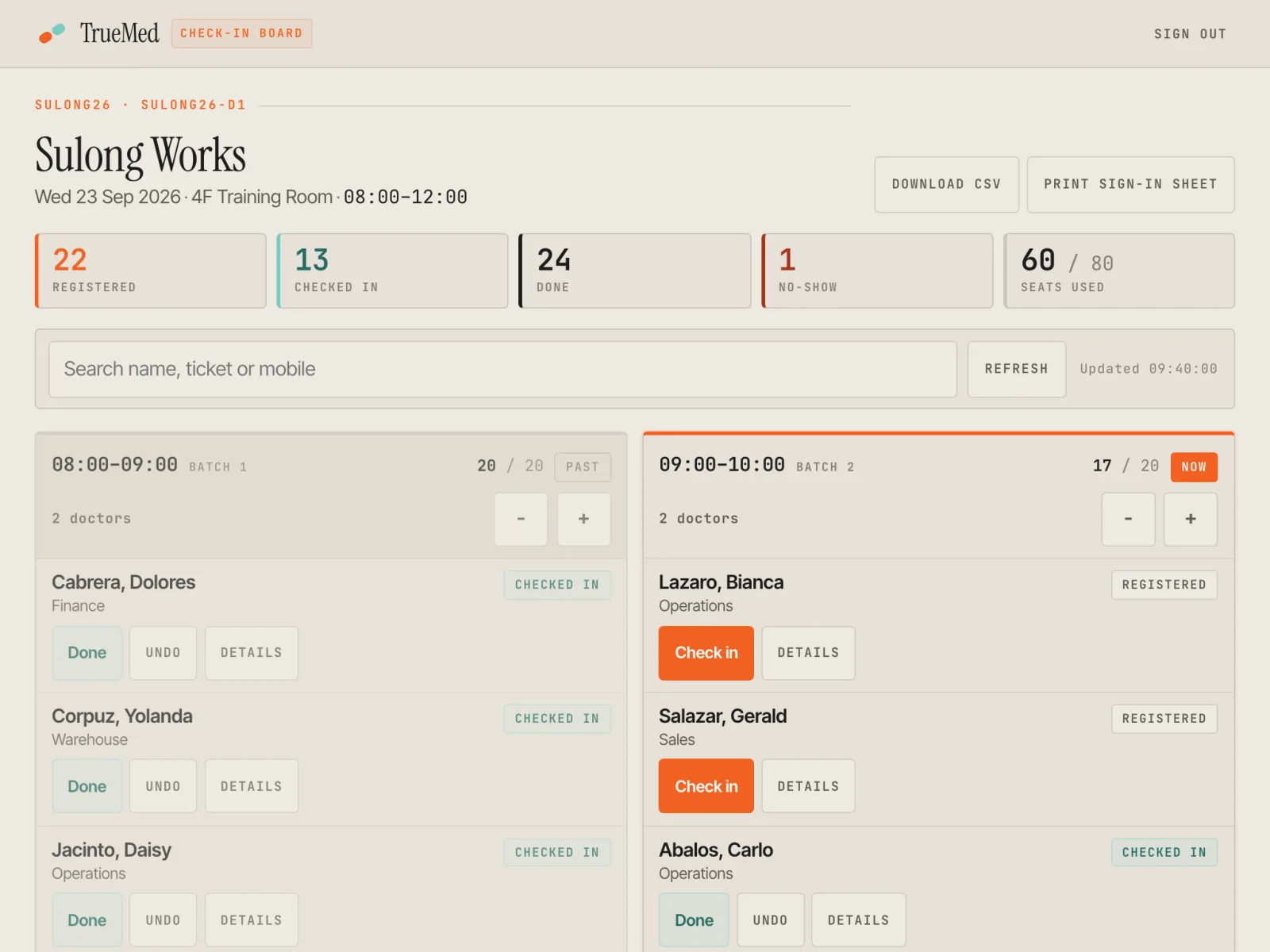View details for Salazar, Gerald
Viewport: 1270px width, 952px height.
pyautogui.click(x=808, y=786)
